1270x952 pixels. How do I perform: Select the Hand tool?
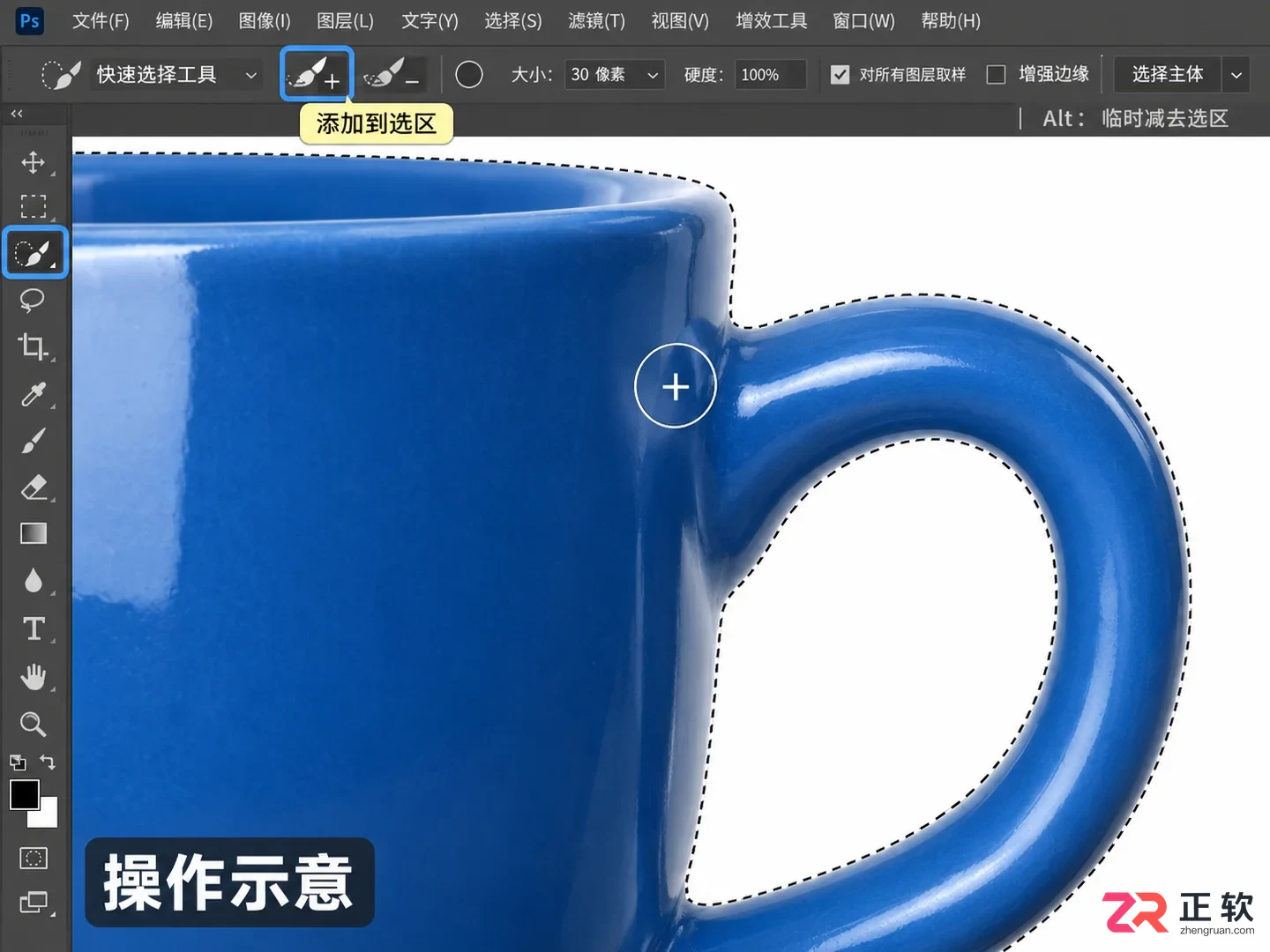click(34, 677)
